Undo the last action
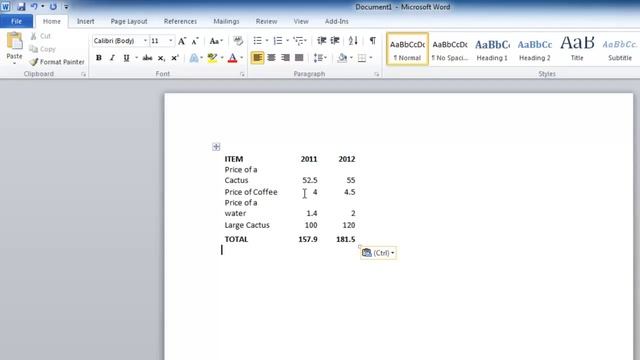The image size is (640, 360). pos(34,7)
